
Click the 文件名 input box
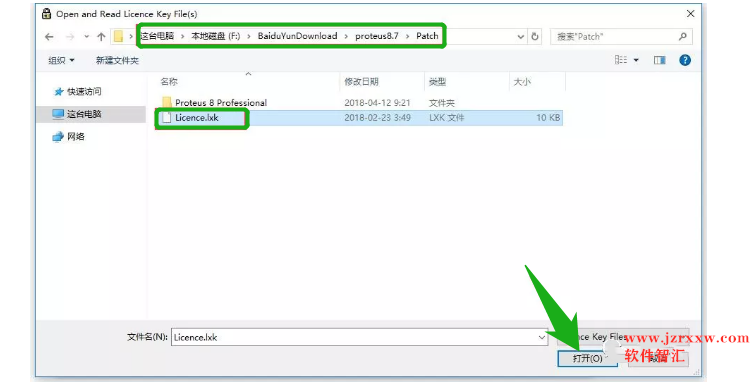359,337
